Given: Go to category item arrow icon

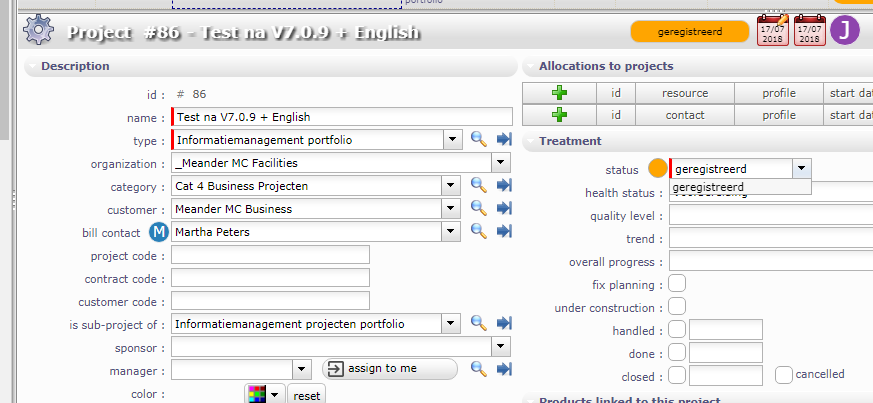Looking at the screenshot, I should coord(504,186).
